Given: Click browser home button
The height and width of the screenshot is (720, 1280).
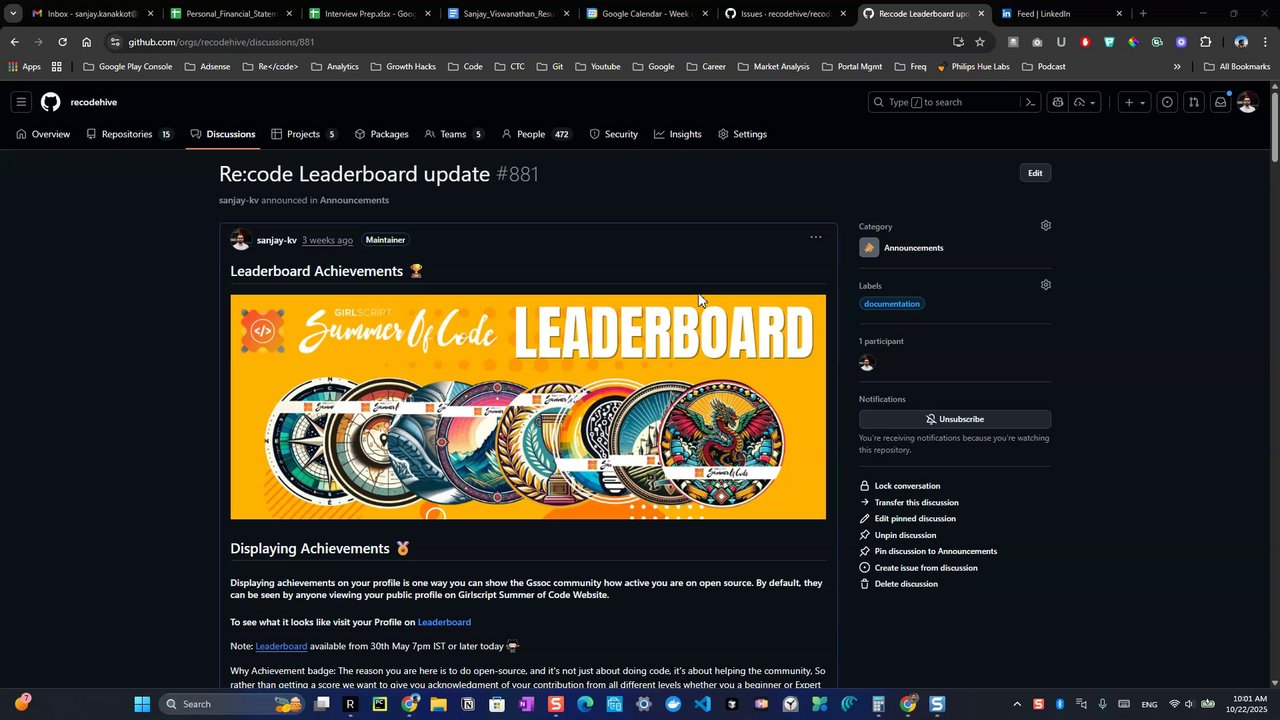Looking at the screenshot, I should pos(86,42).
